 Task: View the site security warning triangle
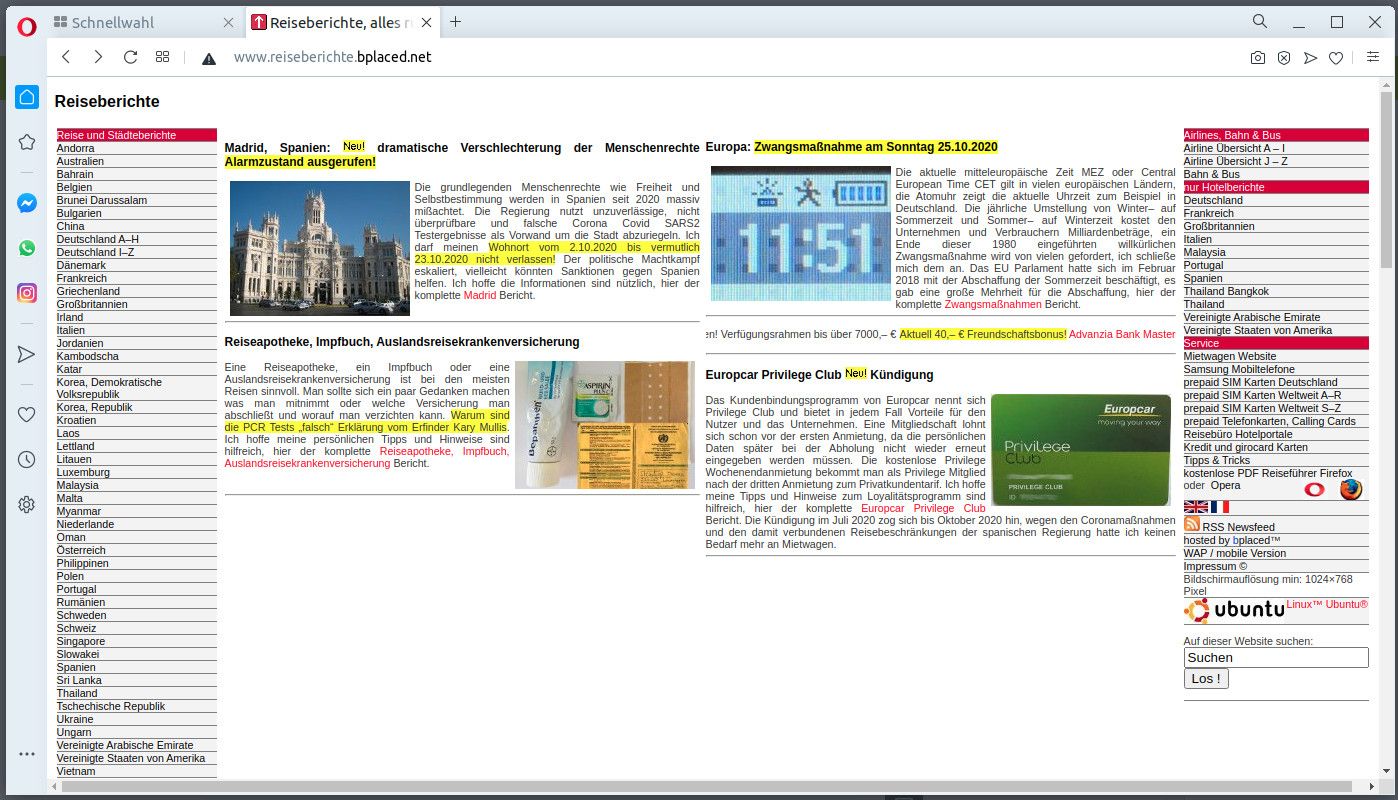pos(209,58)
